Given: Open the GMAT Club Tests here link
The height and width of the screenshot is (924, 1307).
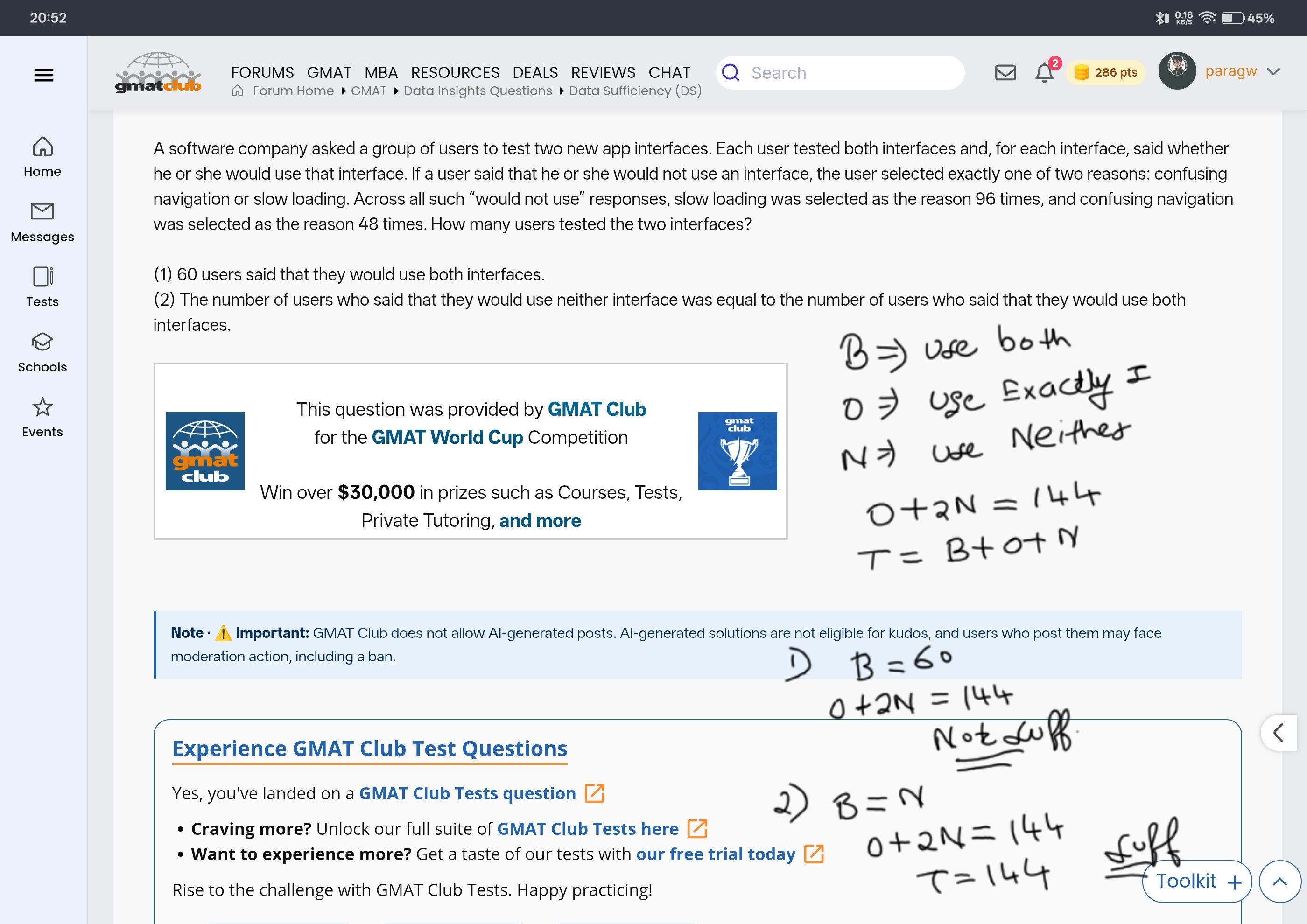Looking at the screenshot, I should click(588, 829).
